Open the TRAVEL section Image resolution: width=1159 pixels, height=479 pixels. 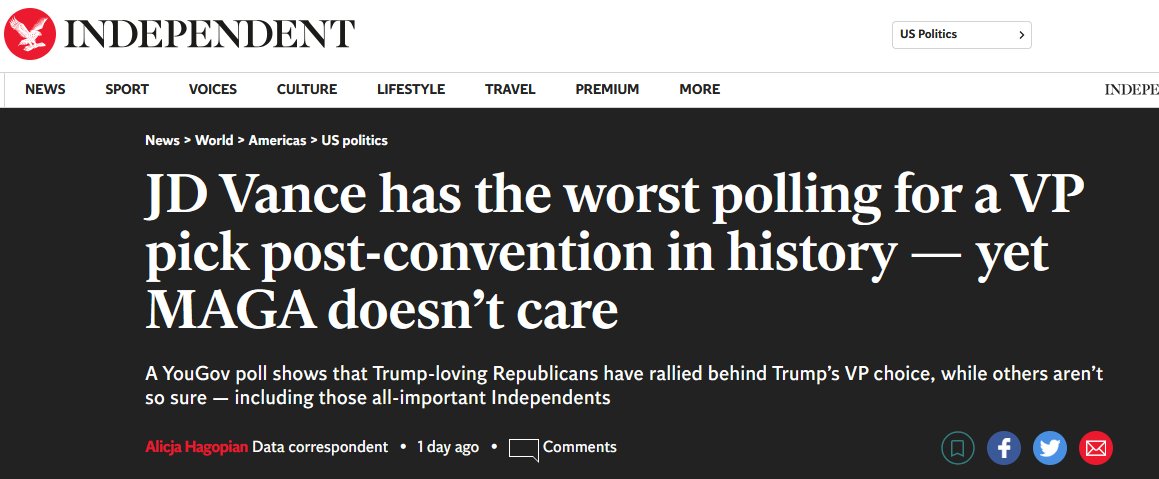(x=510, y=89)
